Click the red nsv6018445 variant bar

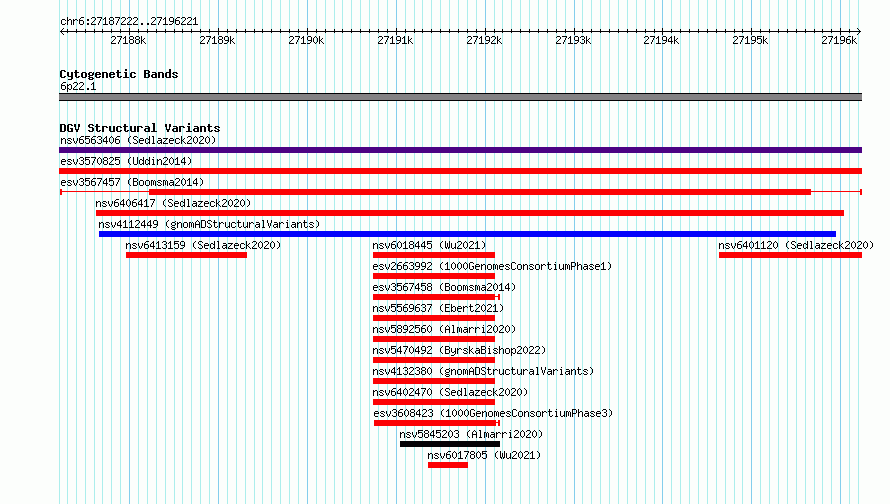(x=434, y=255)
